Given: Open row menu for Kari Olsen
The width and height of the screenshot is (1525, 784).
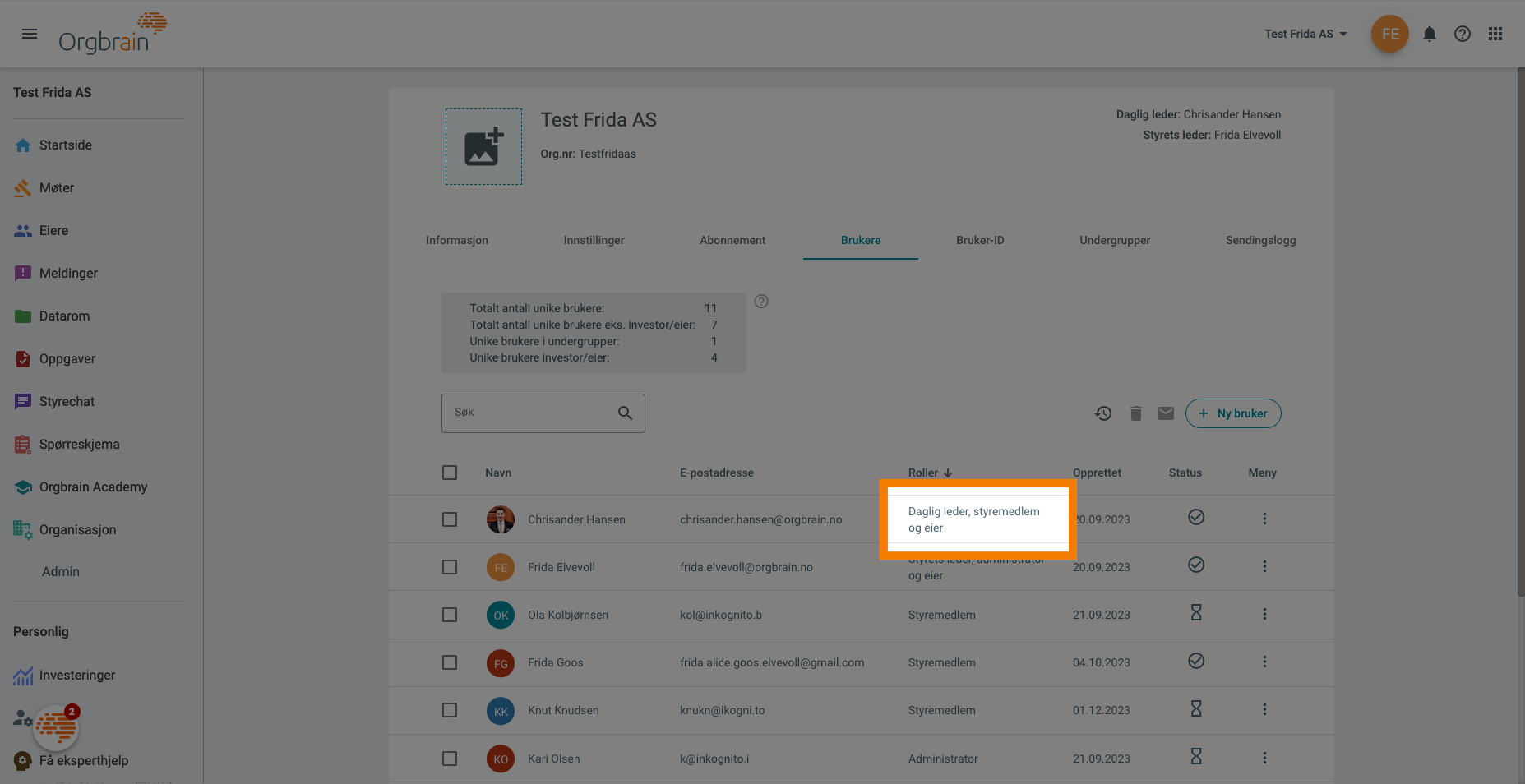Looking at the screenshot, I should (x=1264, y=758).
